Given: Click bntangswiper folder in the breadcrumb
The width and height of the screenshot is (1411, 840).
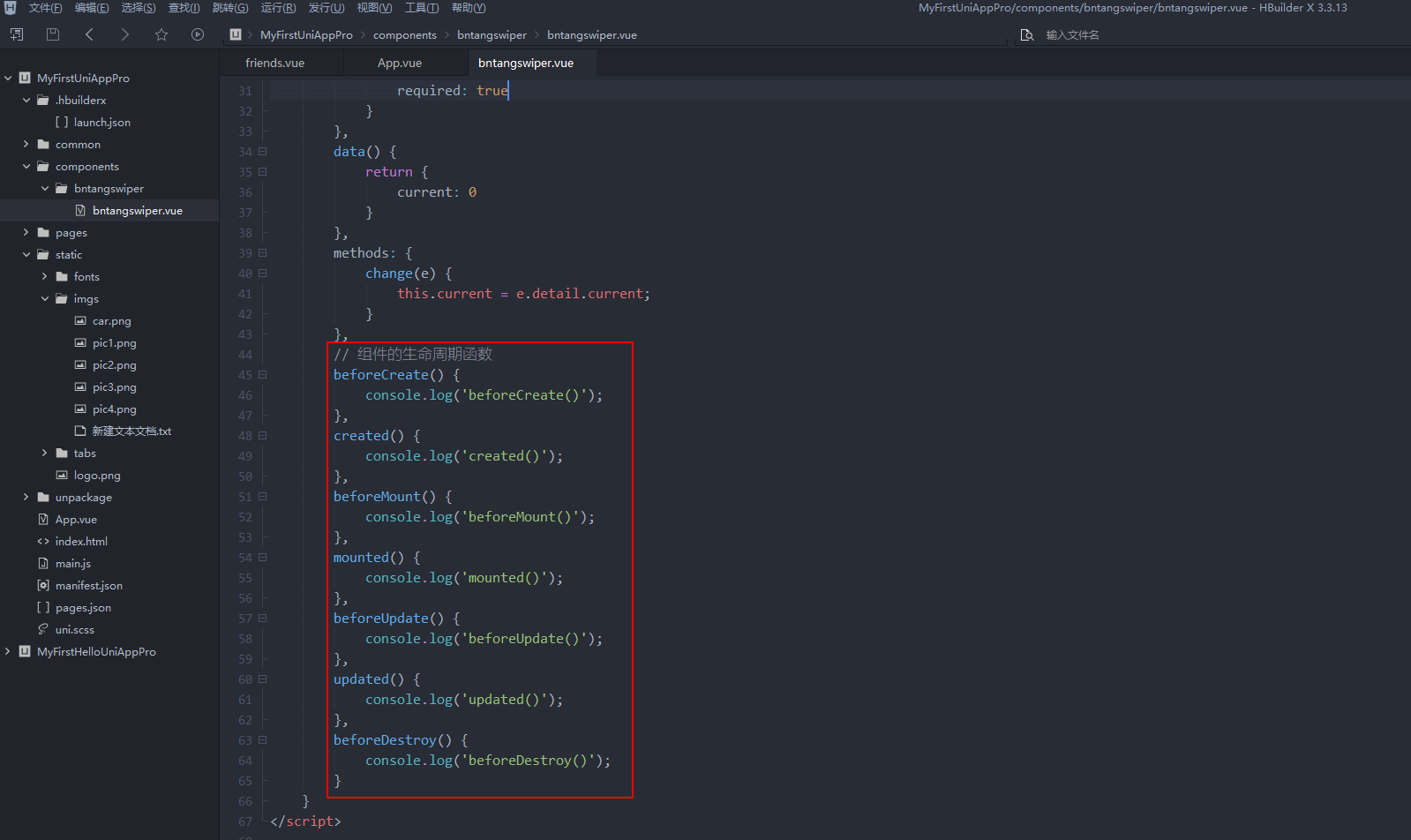Looking at the screenshot, I should 492,35.
